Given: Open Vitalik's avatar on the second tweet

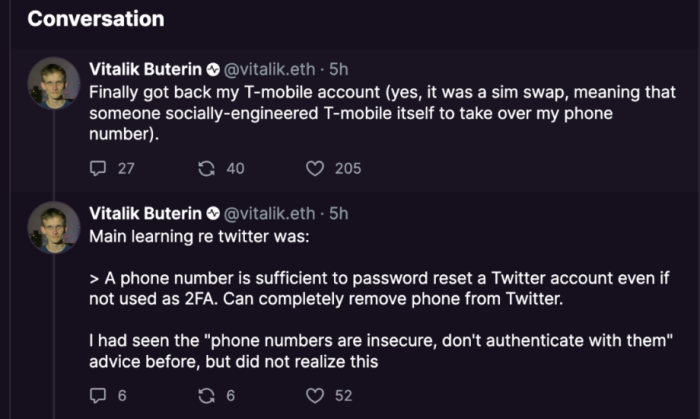Looking at the screenshot, I should [54, 228].
